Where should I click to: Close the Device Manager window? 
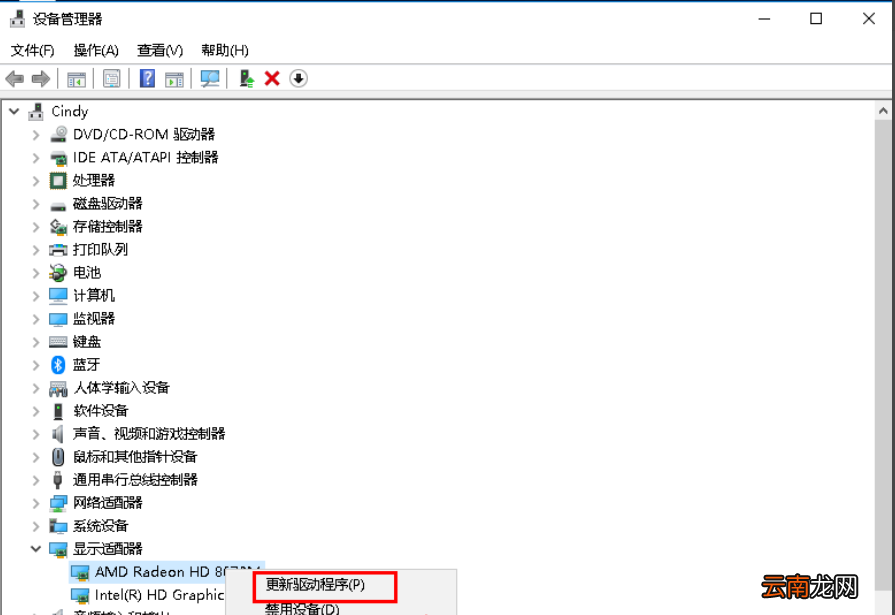point(869,19)
